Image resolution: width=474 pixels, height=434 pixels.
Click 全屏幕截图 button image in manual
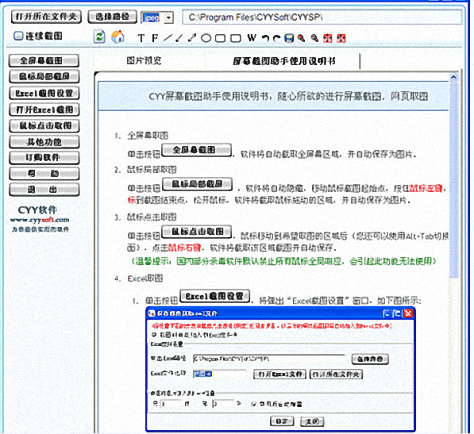click(196, 150)
